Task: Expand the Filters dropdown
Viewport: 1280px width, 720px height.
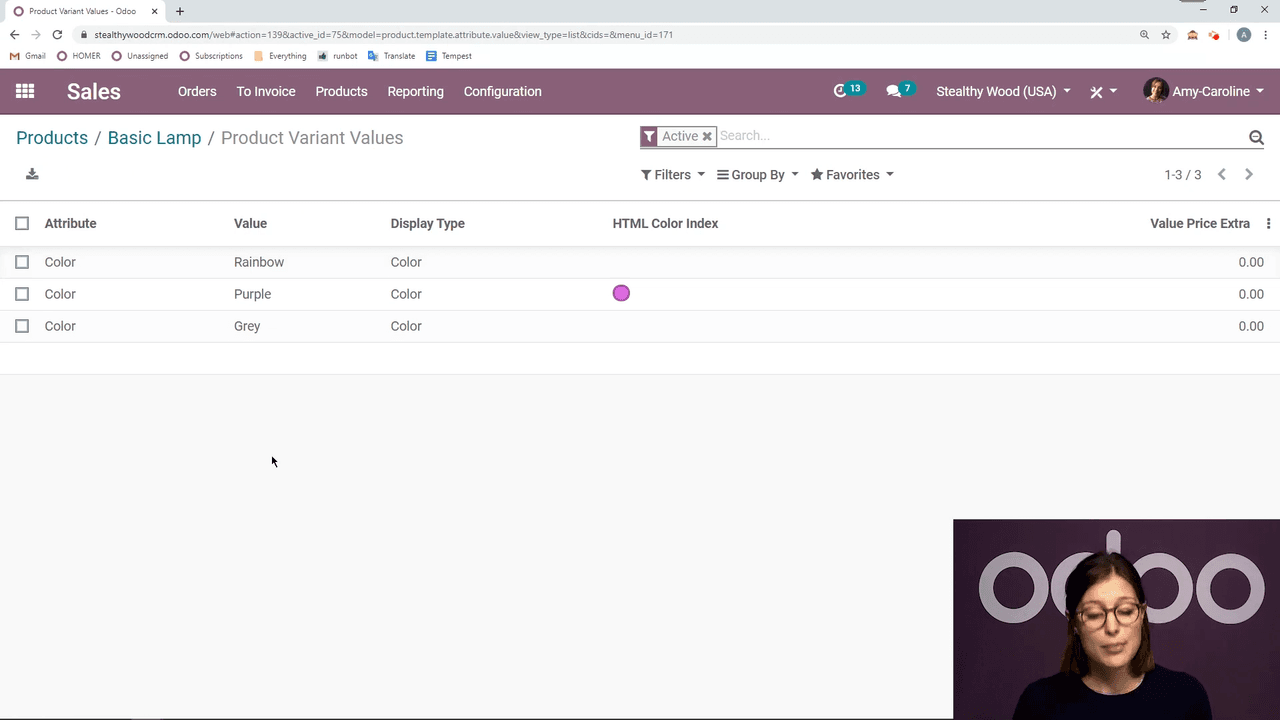Action: (x=672, y=175)
